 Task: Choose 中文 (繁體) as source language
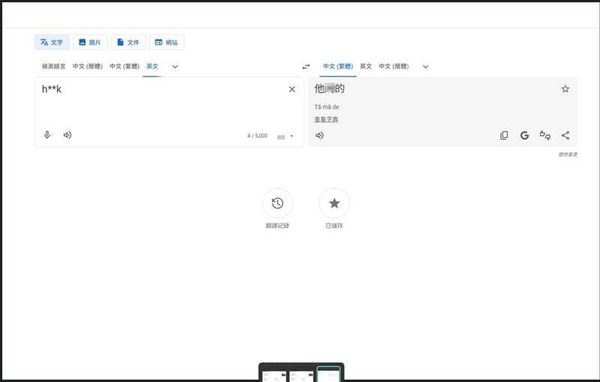click(124, 66)
